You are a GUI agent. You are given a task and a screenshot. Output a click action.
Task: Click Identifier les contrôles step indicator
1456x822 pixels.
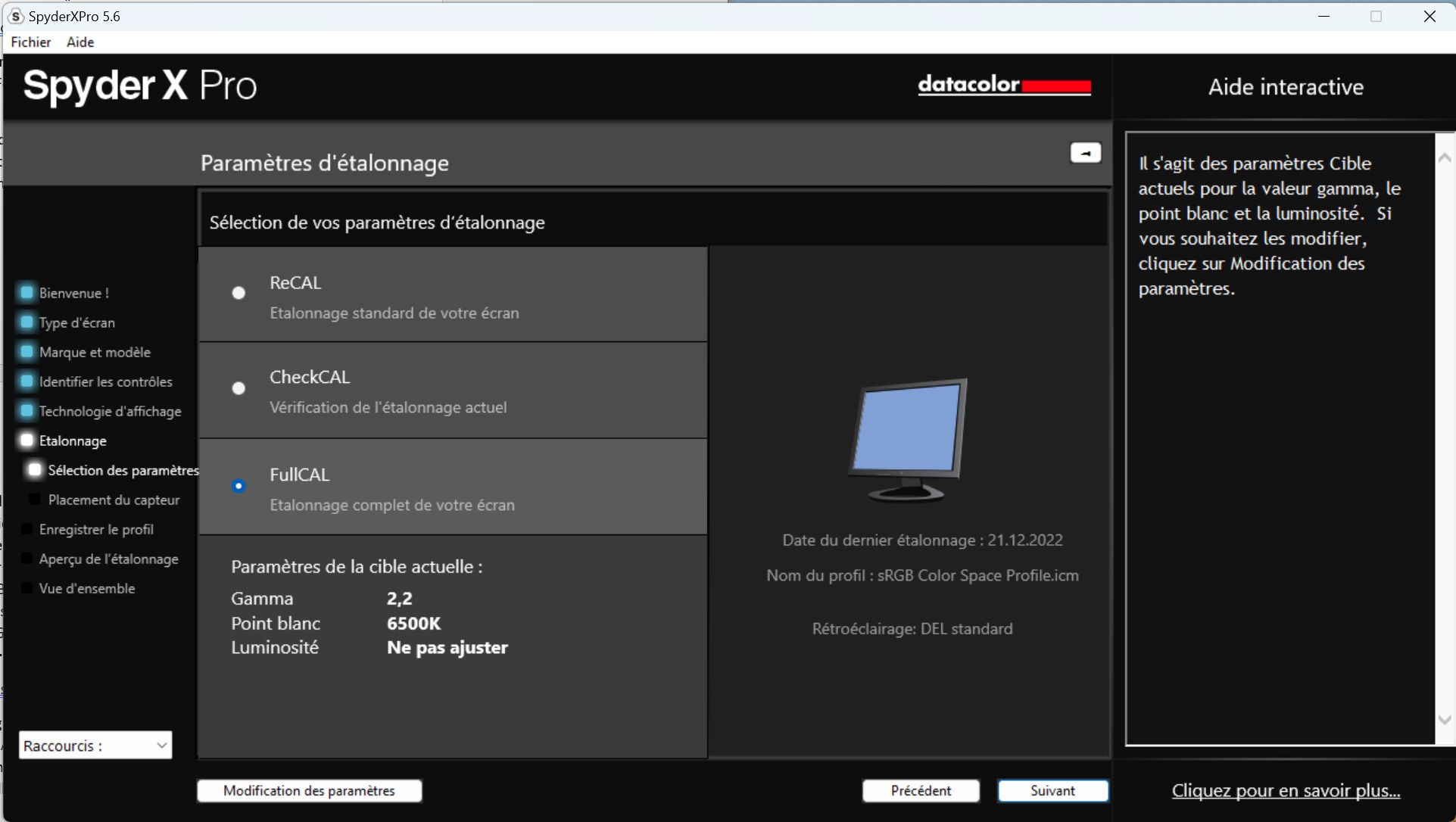point(27,381)
